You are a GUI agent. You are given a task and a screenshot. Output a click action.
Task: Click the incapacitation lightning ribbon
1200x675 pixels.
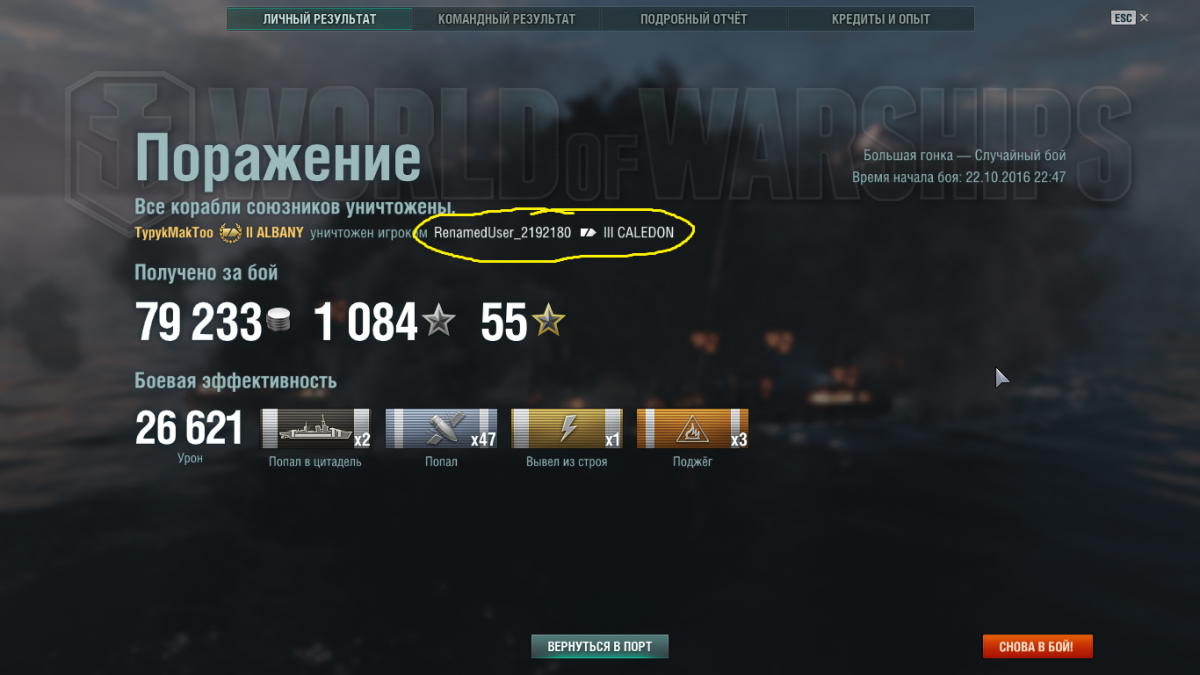[567, 428]
